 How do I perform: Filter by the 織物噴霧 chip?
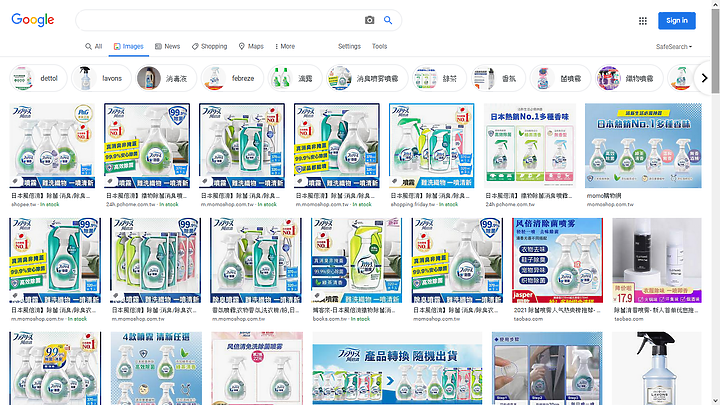click(x=629, y=78)
